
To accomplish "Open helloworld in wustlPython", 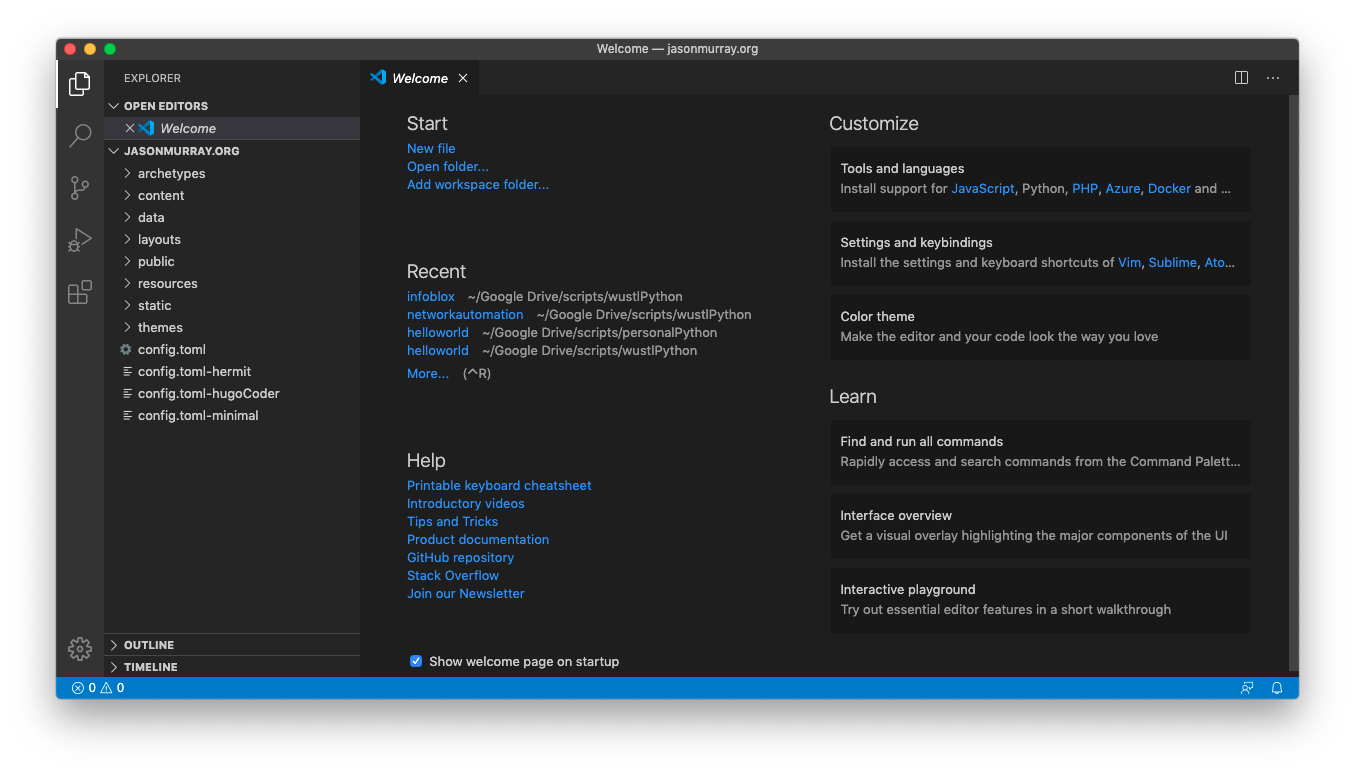I will pyautogui.click(x=438, y=350).
